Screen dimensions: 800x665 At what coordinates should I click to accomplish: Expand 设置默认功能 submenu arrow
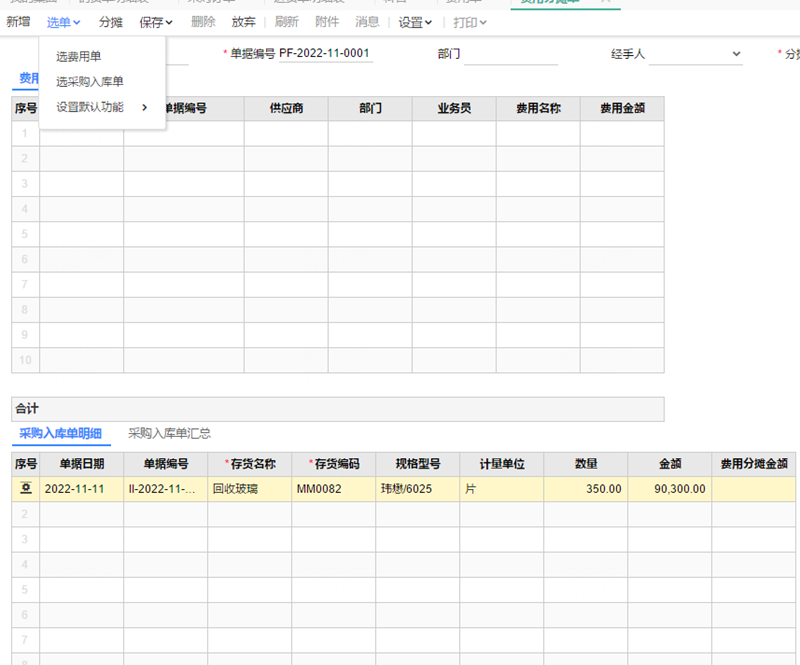144,107
